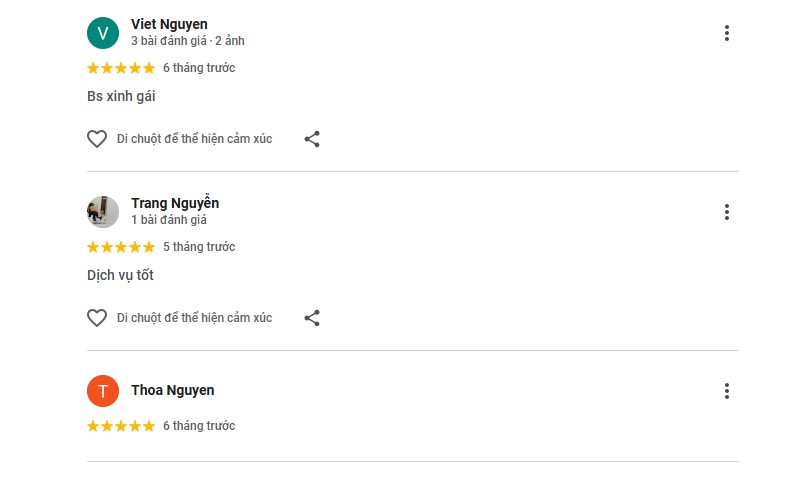Click Thoa Nguyen's orange avatar
The width and height of the screenshot is (791, 482).
pyautogui.click(x=103, y=391)
